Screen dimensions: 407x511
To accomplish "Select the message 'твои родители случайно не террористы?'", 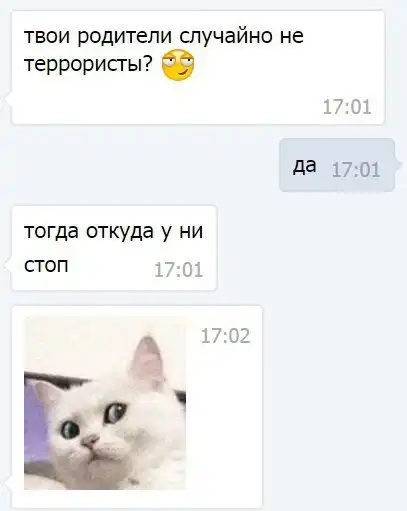I will click(x=198, y=67).
